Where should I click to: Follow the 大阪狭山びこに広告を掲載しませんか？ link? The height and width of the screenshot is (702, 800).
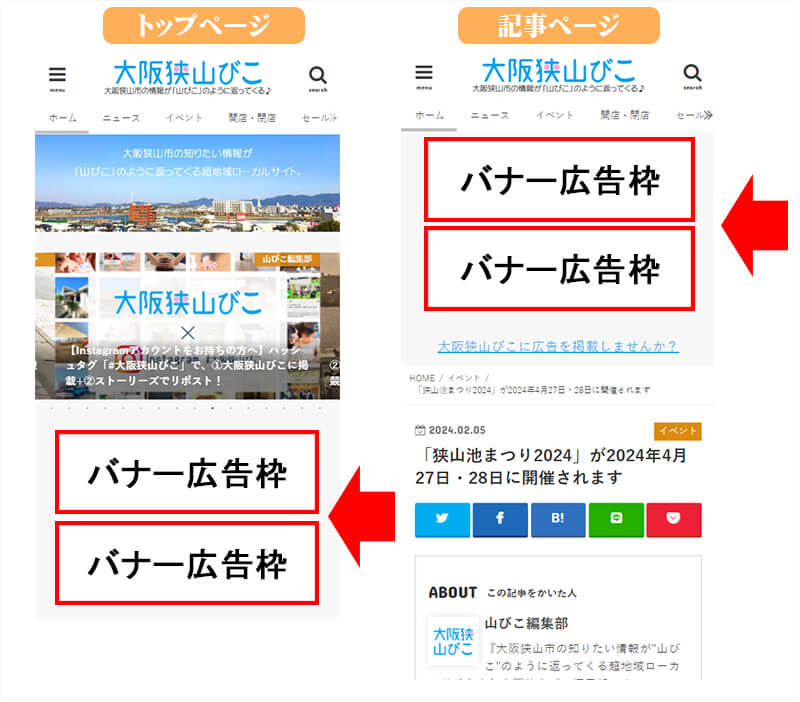(558, 346)
